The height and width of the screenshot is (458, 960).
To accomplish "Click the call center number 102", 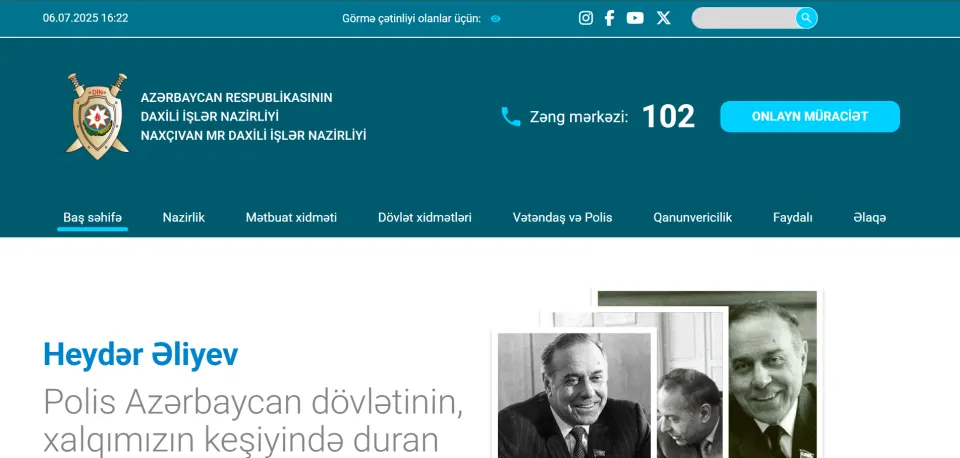I will pos(669,116).
